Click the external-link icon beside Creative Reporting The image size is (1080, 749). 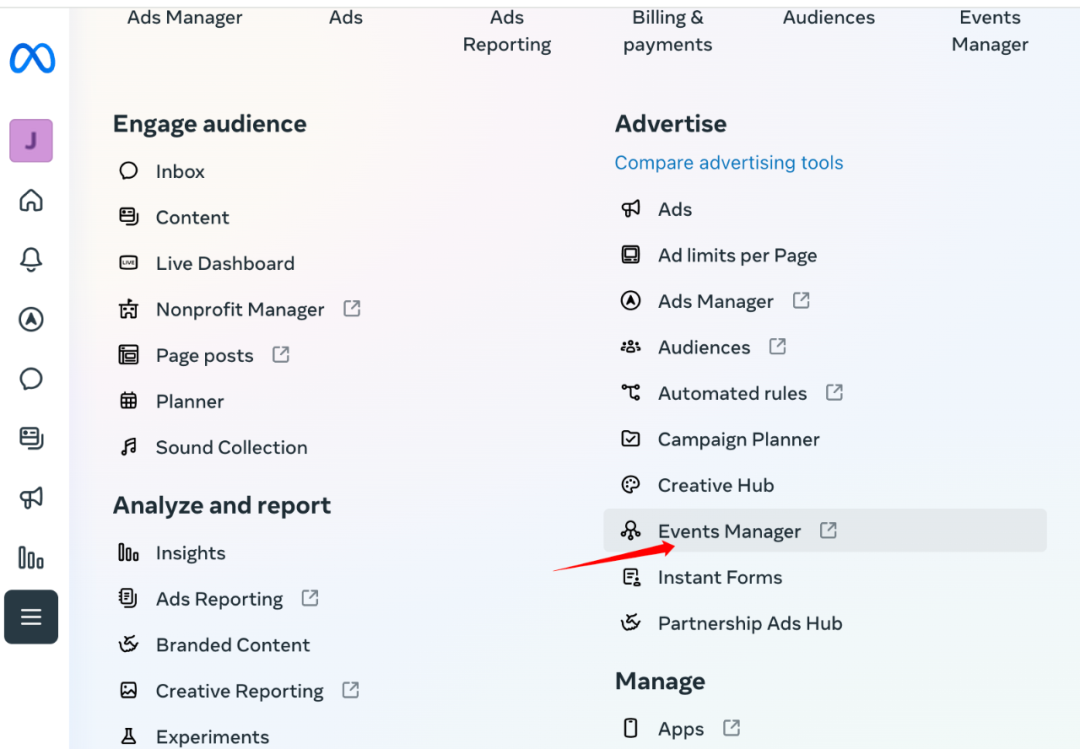pyautogui.click(x=351, y=690)
